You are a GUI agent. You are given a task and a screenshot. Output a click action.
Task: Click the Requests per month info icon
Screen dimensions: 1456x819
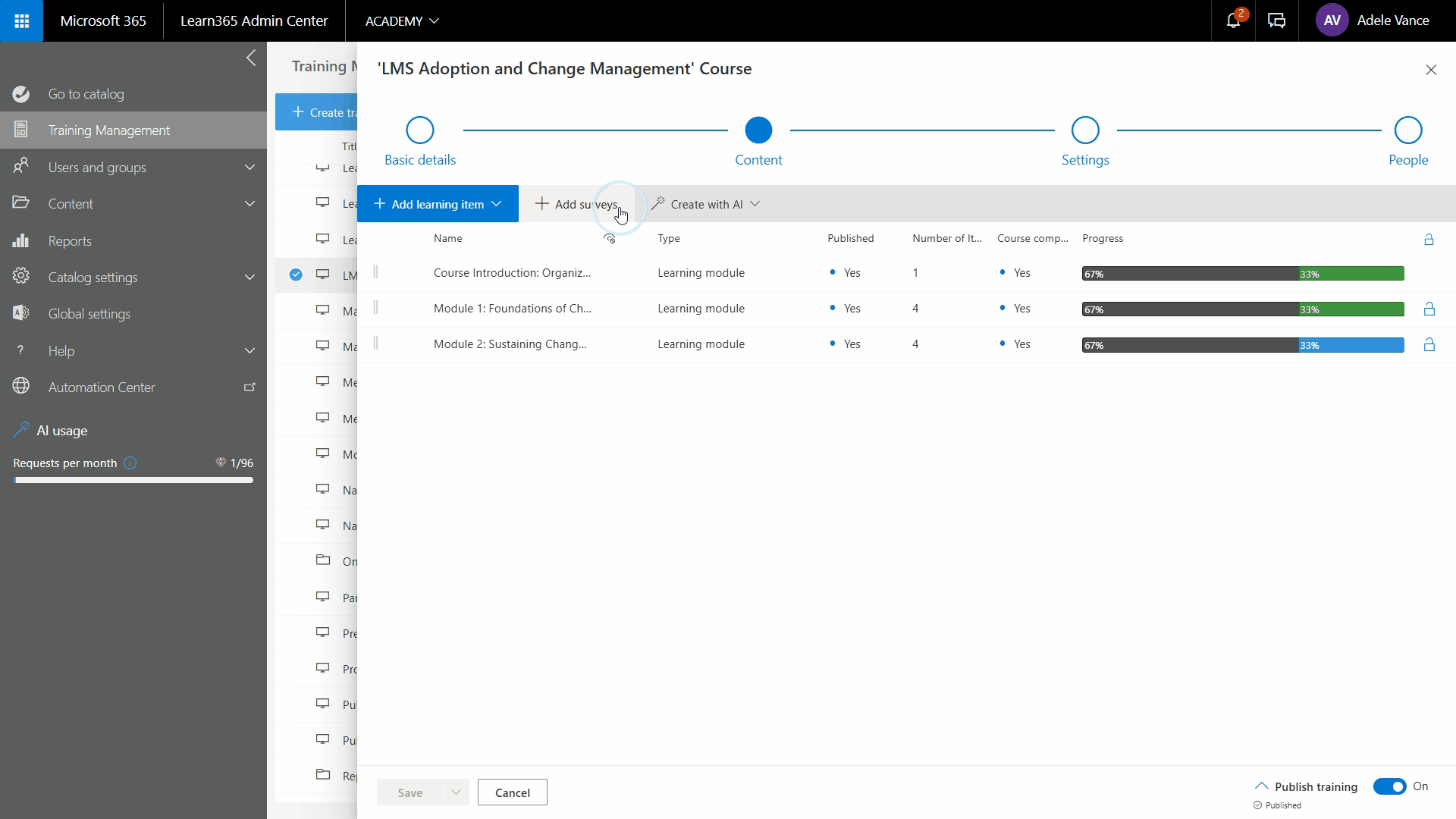coord(130,463)
